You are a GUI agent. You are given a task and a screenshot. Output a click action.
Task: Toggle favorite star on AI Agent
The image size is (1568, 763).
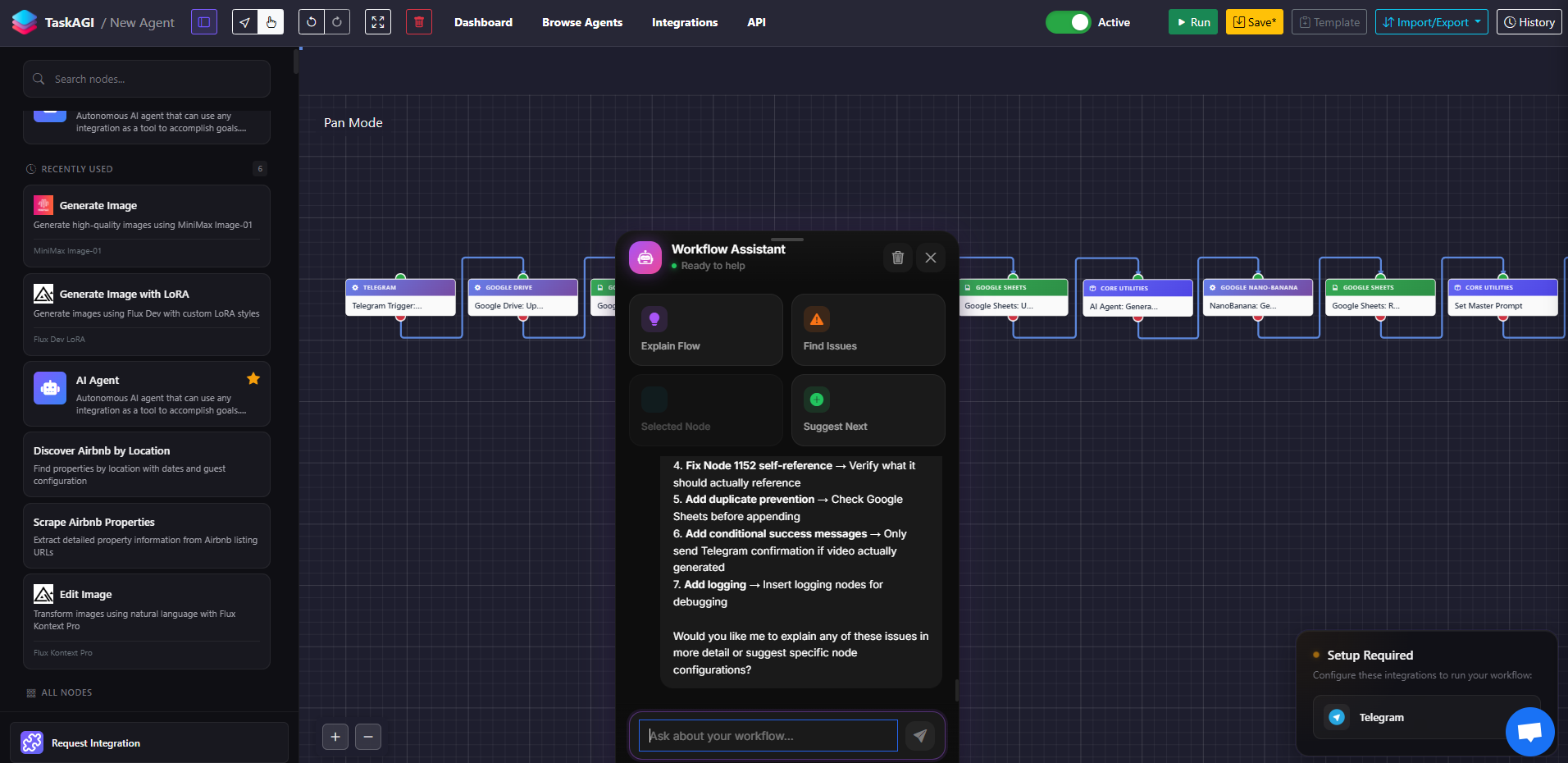(x=253, y=378)
